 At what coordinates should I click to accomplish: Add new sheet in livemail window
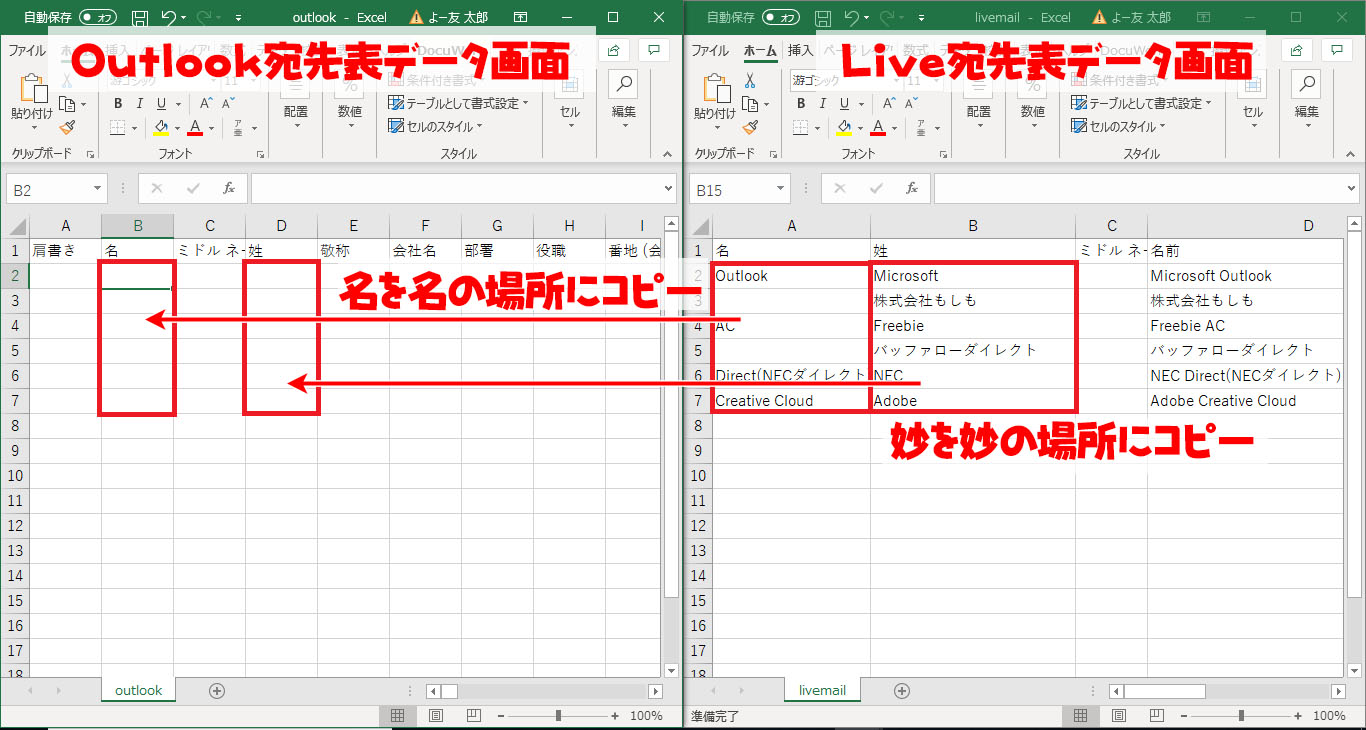901,690
